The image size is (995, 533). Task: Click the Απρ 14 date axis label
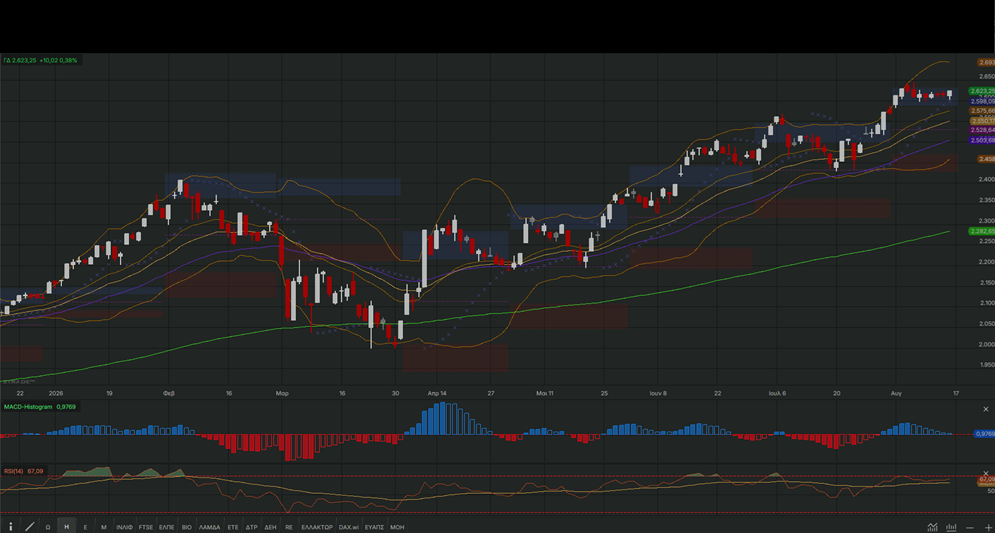pyautogui.click(x=437, y=393)
